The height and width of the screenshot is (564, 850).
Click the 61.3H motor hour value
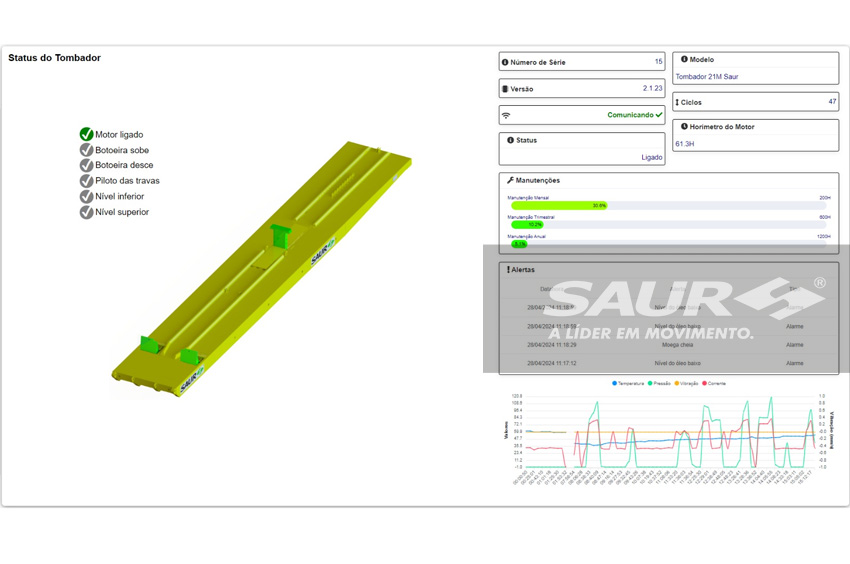[x=685, y=144]
